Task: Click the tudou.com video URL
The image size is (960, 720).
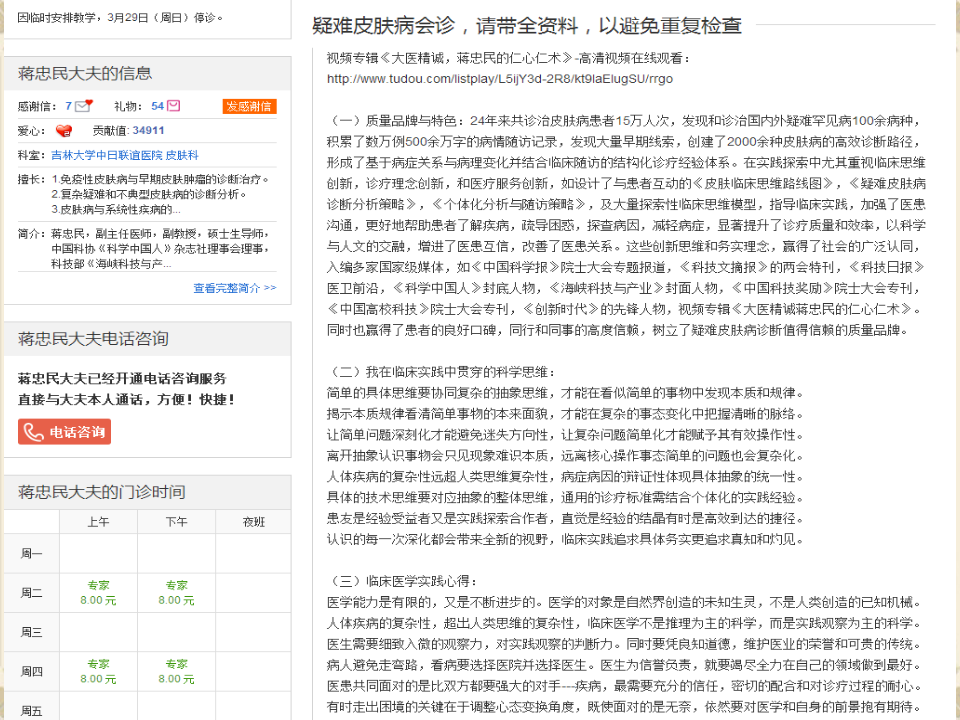Action: coord(500,78)
